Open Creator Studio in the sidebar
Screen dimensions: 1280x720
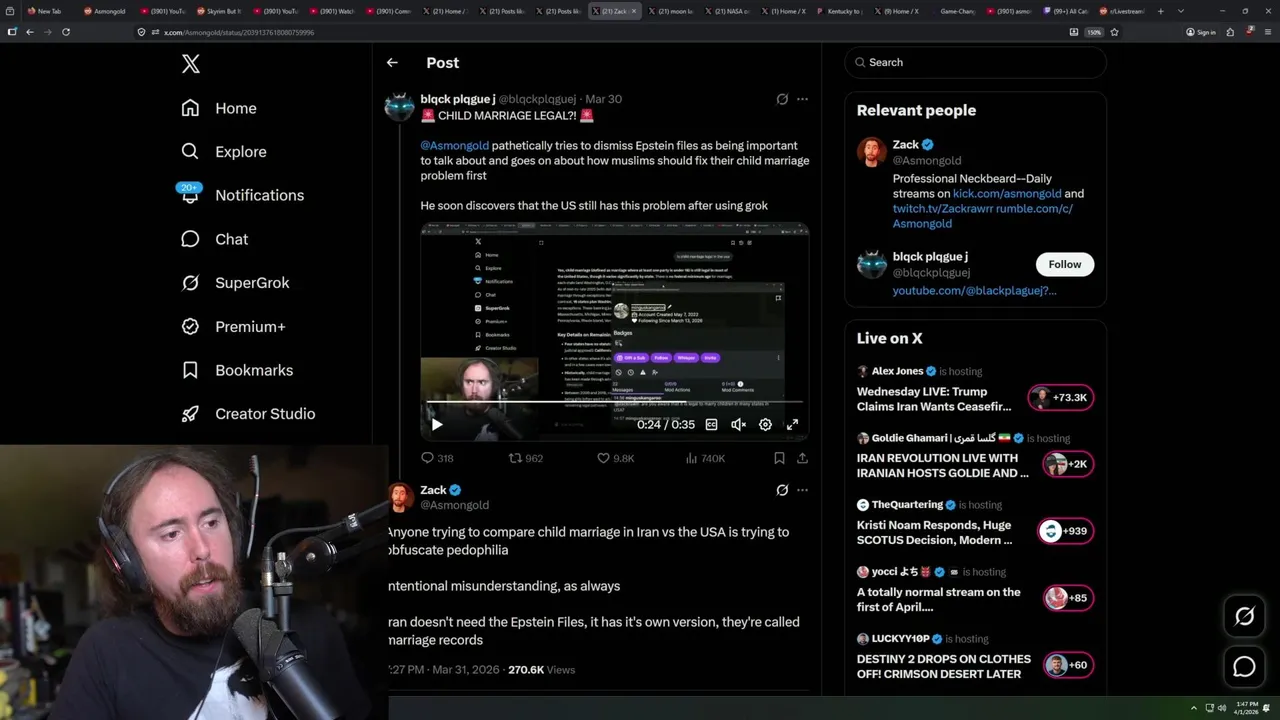[x=248, y=414]
